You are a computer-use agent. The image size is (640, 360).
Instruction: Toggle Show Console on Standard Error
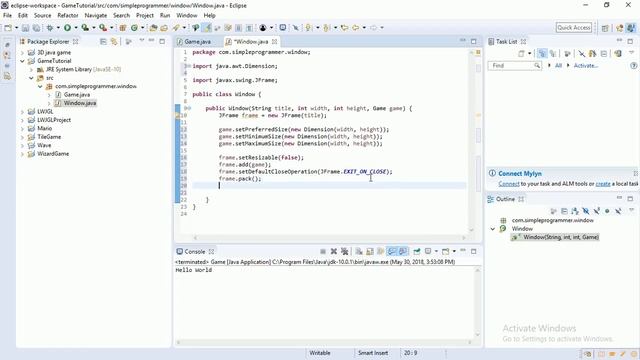[x=403, y=251]
